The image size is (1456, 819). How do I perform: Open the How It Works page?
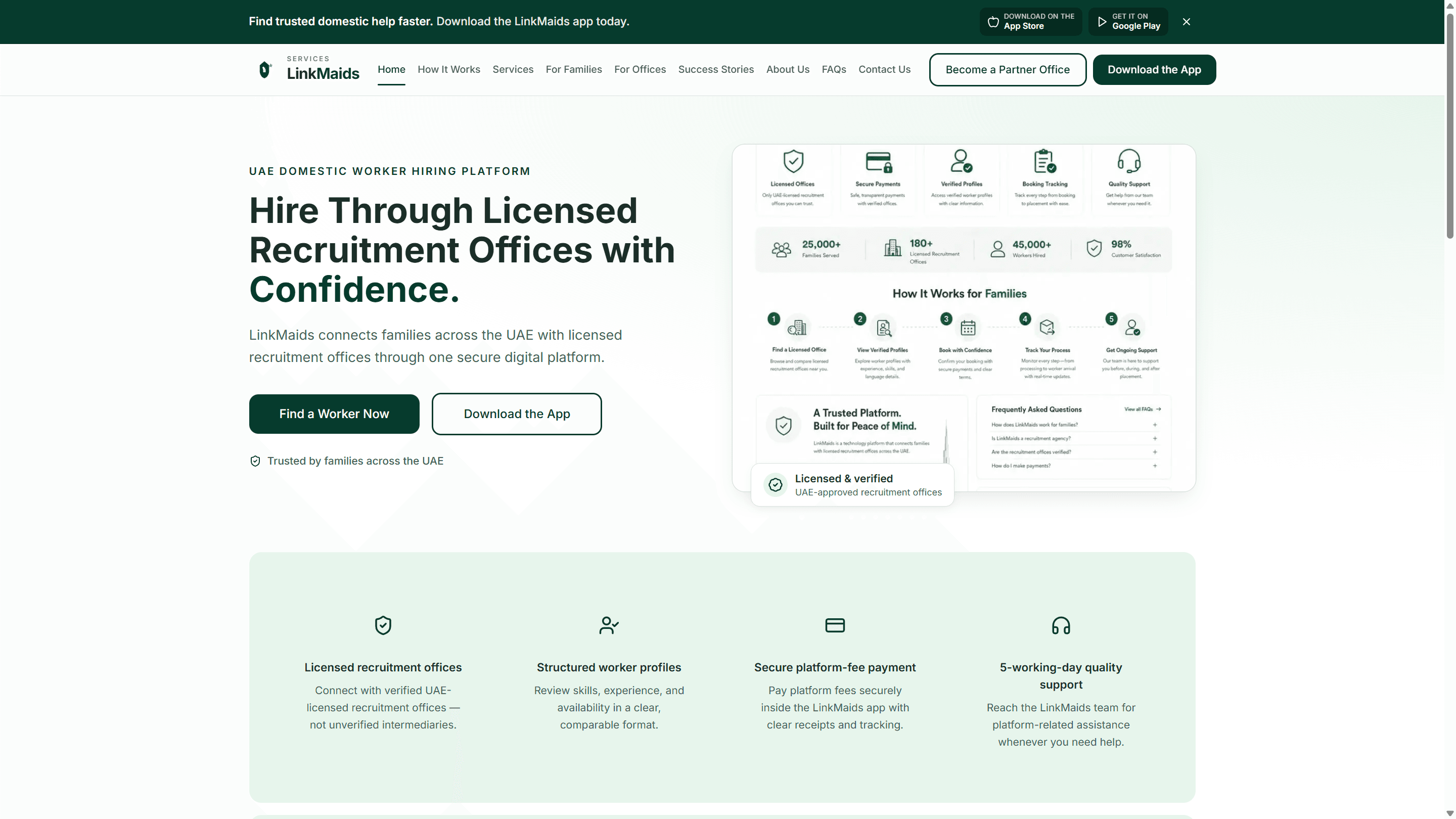[449, 69]
